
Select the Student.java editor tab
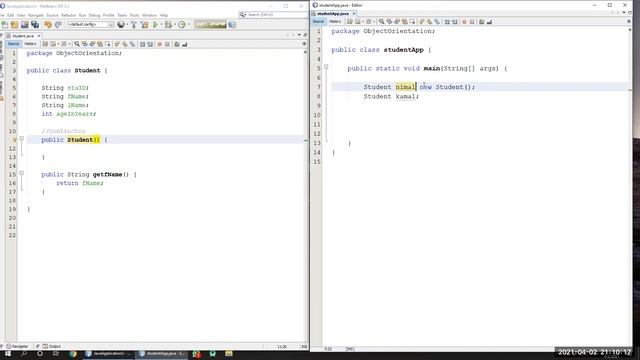point(22,36)
